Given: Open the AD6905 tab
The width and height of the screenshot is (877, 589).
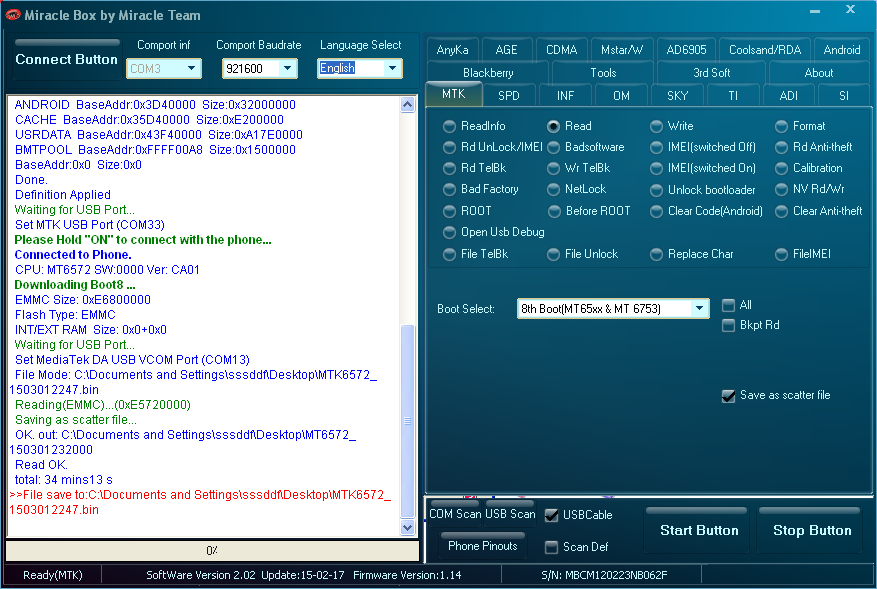Looking at the screenshot, I should [686, 50].
